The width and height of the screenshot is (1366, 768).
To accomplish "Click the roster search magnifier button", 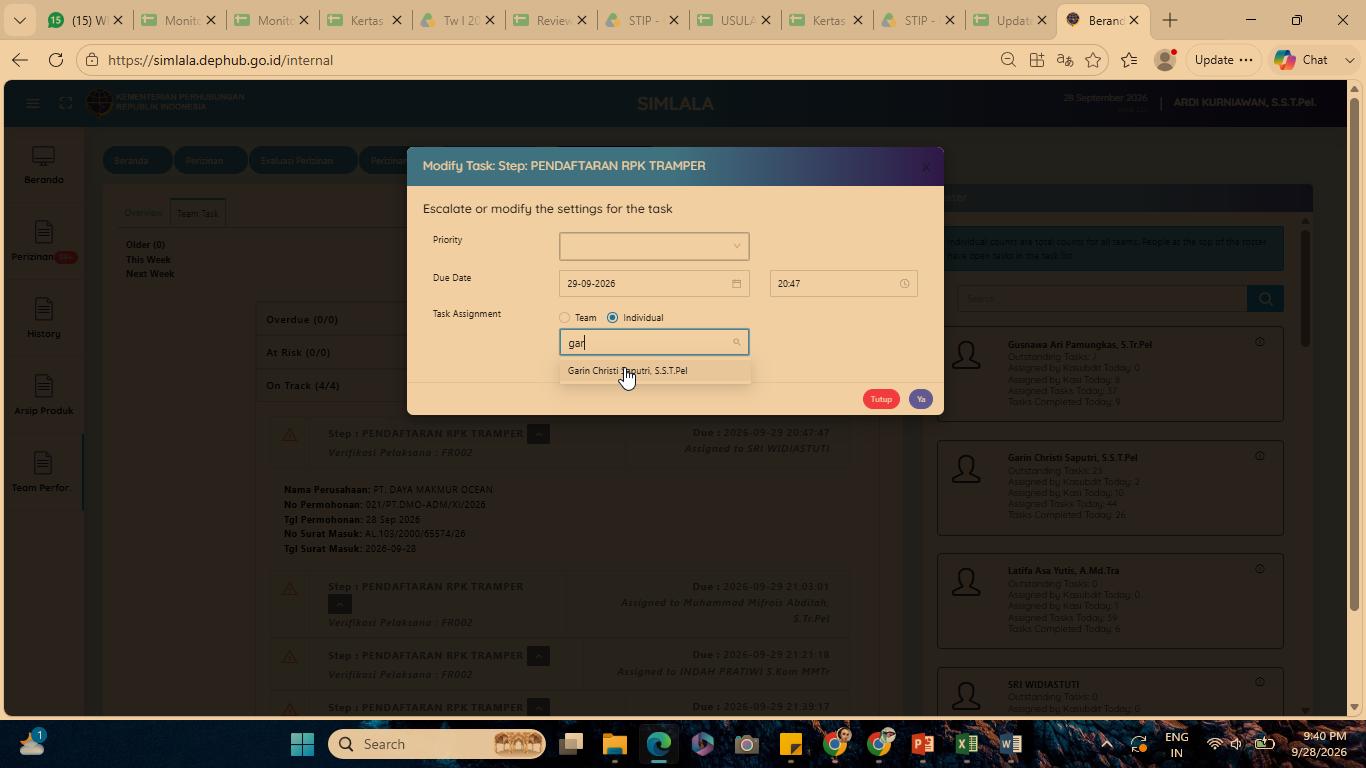I will click(x=1265, y=298).
